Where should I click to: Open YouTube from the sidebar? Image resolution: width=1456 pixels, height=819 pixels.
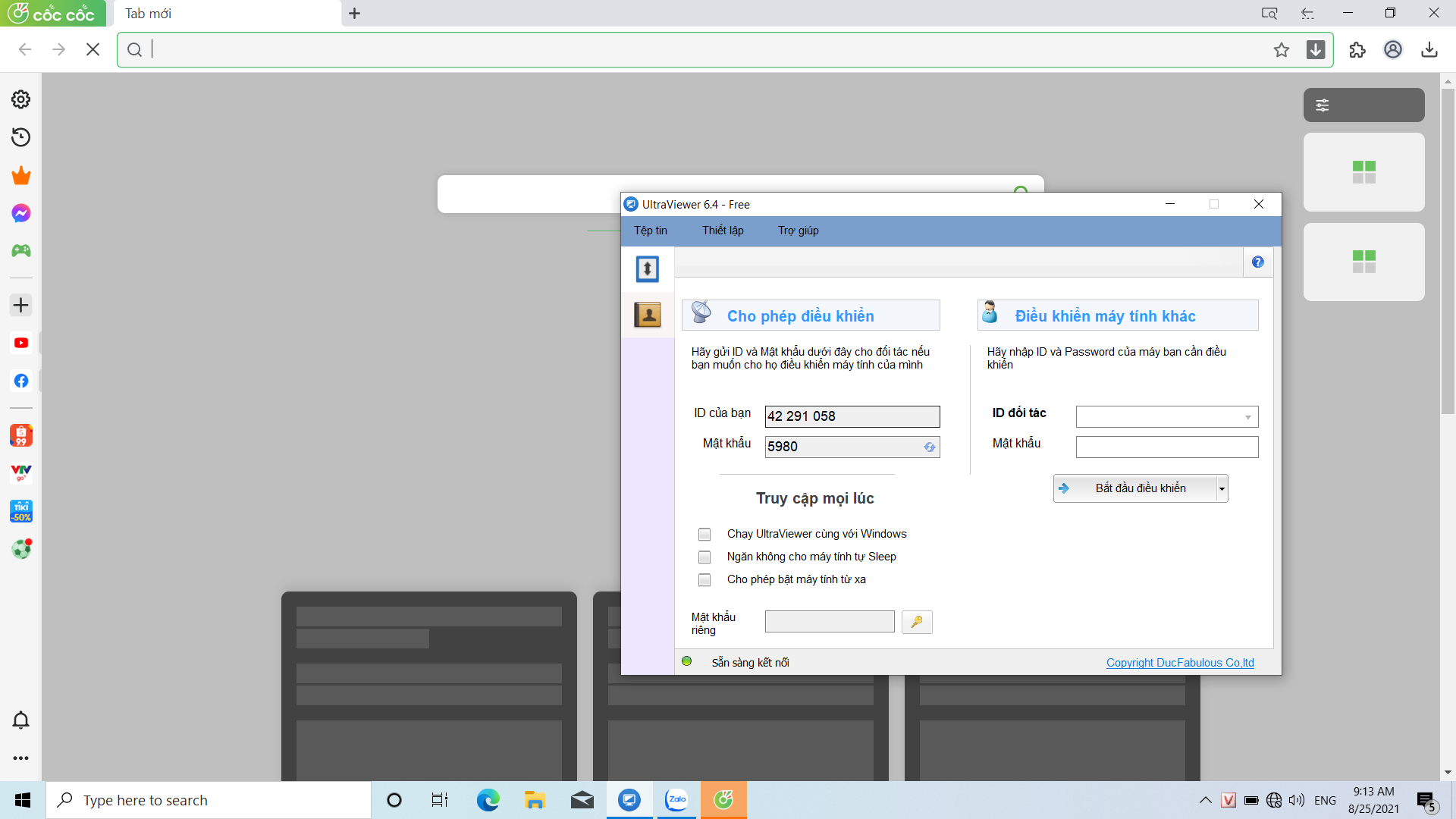(x=21, y=343)
